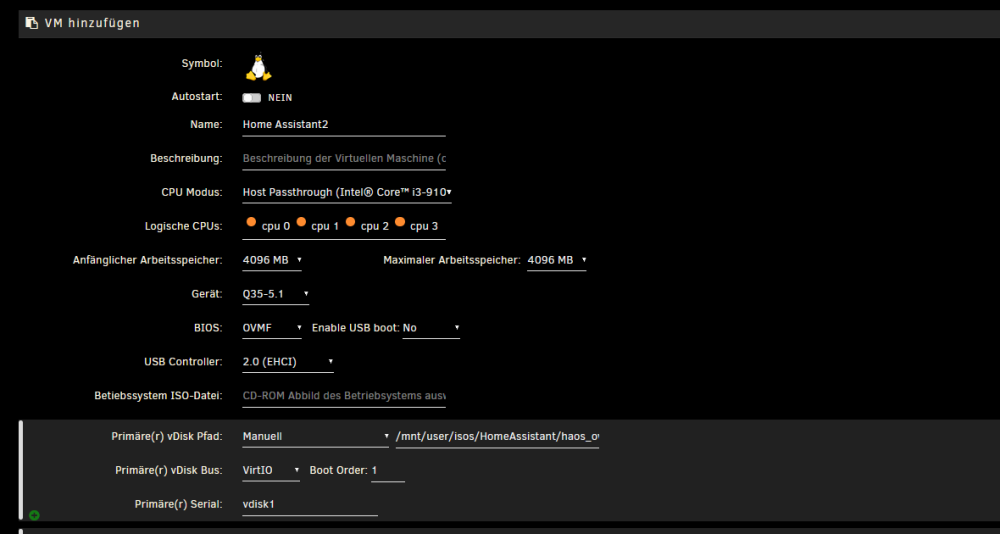Click the Betriebssystem ISO-Datei field
Viewport: 1000px width, 534px height.
pyautogui.click(x=344, y=396)
